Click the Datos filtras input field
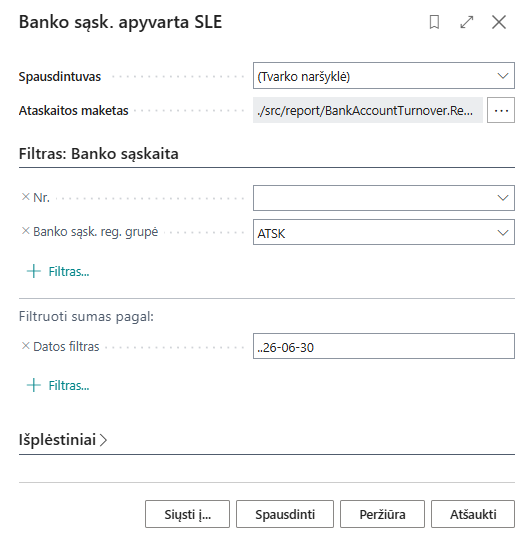 click(384, 346)
